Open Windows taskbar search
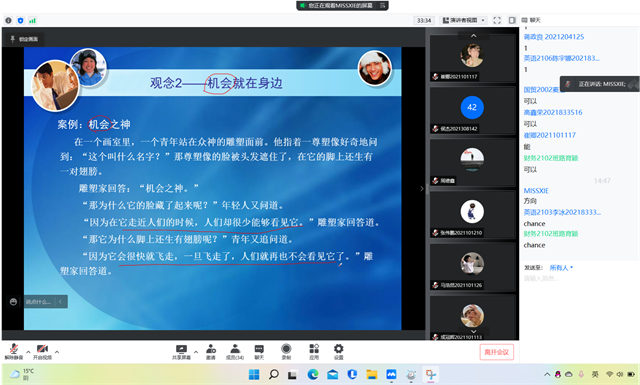640x385 pixels. click(x=273, y=374)
